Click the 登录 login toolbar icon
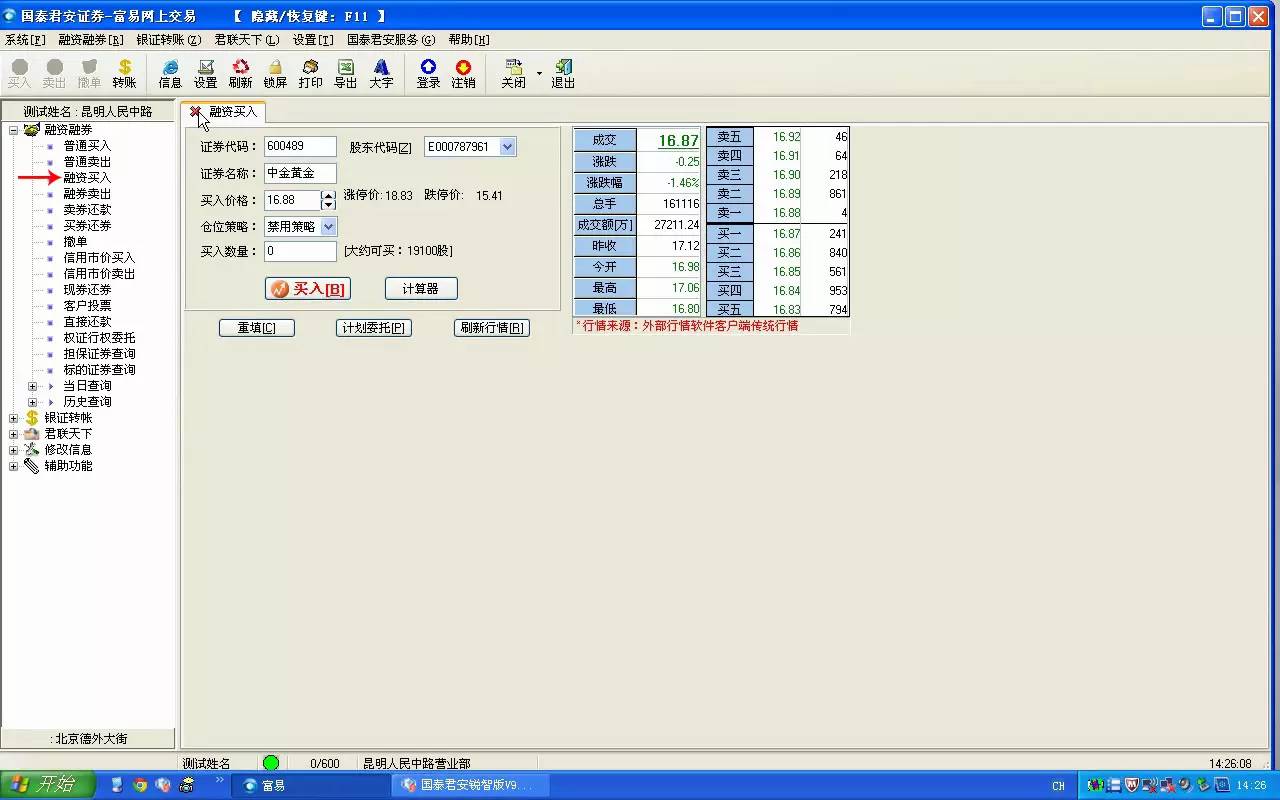Screen dimensions: 1280x800 pos(428,73)
